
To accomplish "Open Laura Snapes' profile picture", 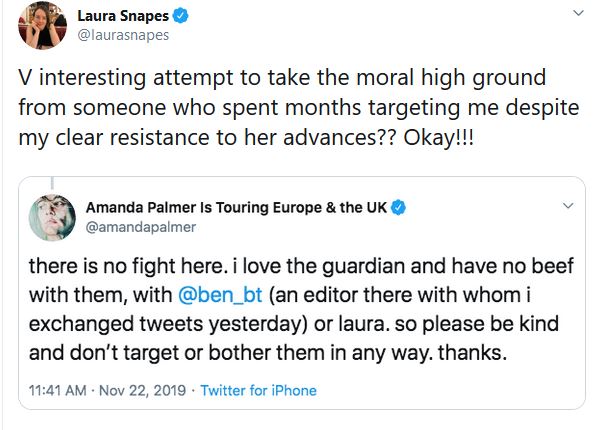I will coord(37,27).
